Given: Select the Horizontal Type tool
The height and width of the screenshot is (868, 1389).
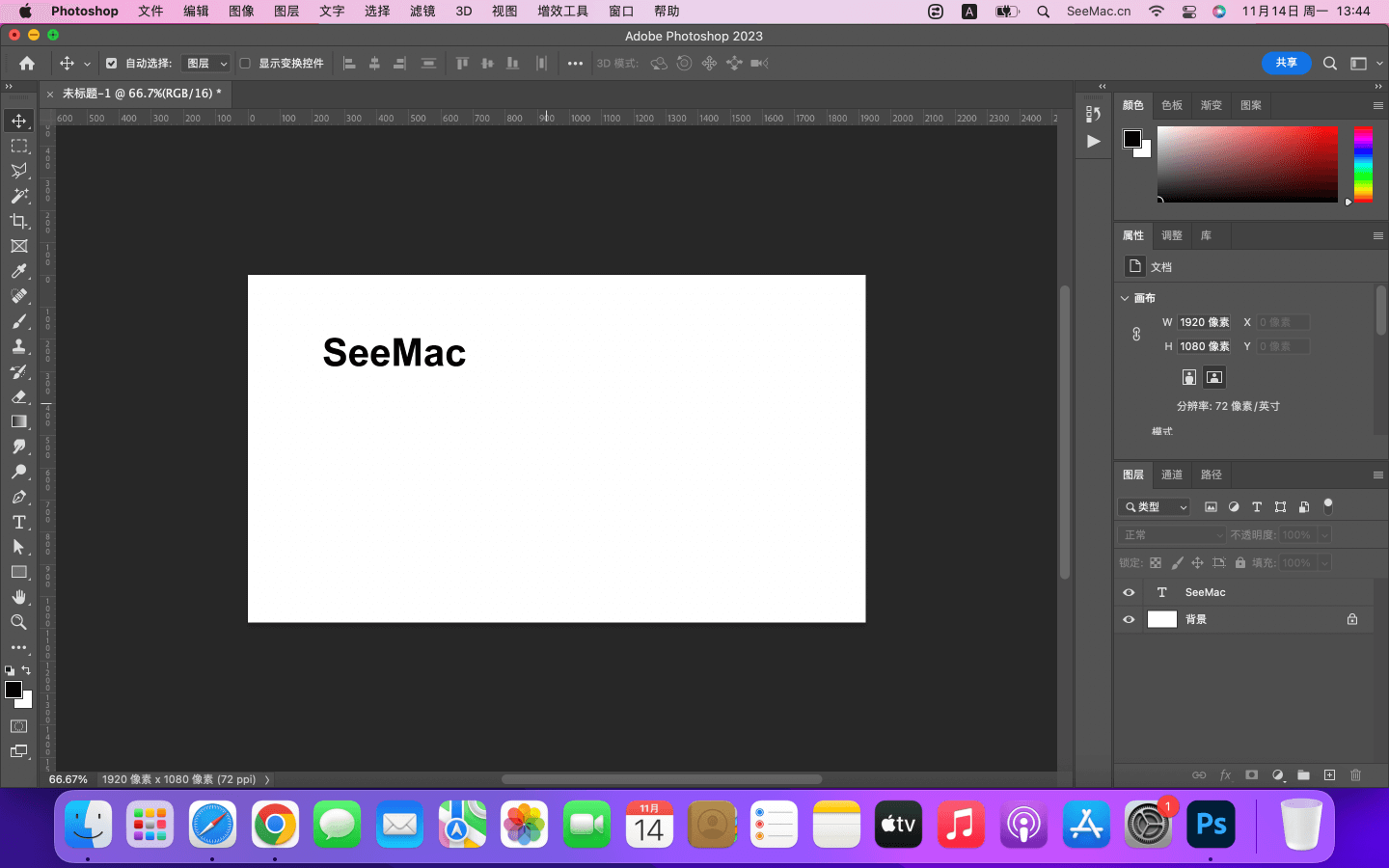Looking at the screenshot, I should pos(18,522).
